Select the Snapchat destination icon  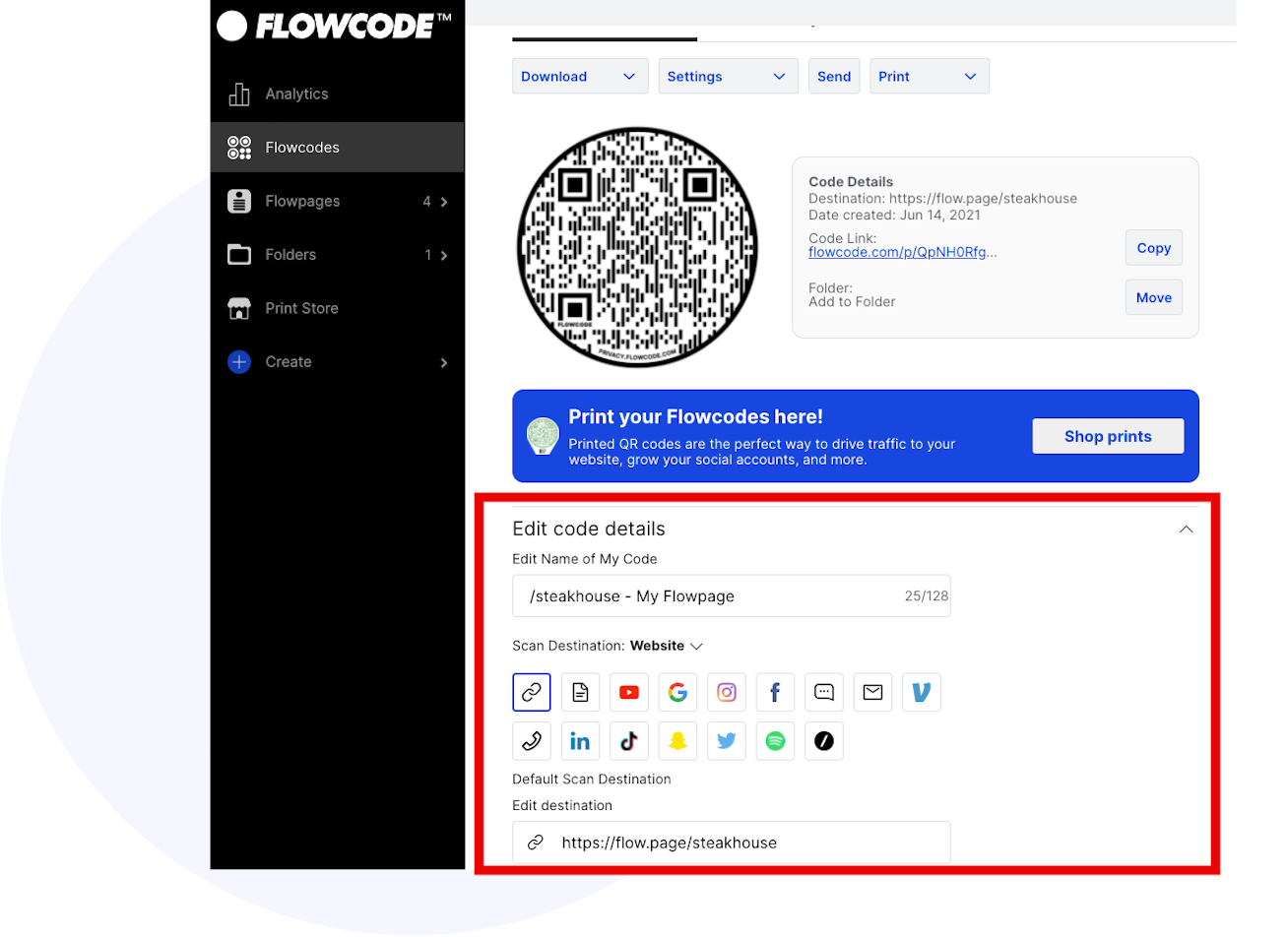pos(677,741)
